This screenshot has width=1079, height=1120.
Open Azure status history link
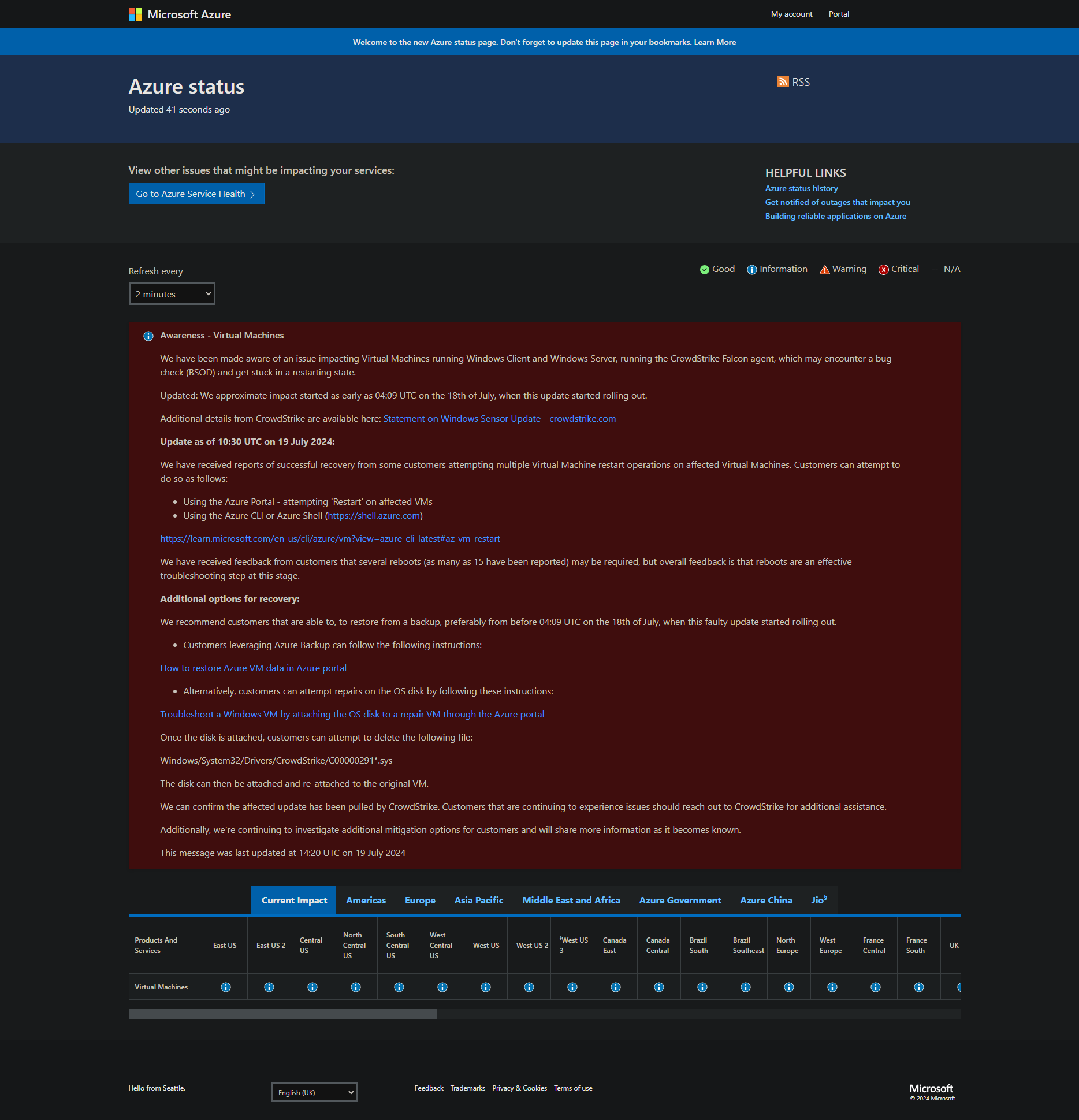click(x=802, y=188)
